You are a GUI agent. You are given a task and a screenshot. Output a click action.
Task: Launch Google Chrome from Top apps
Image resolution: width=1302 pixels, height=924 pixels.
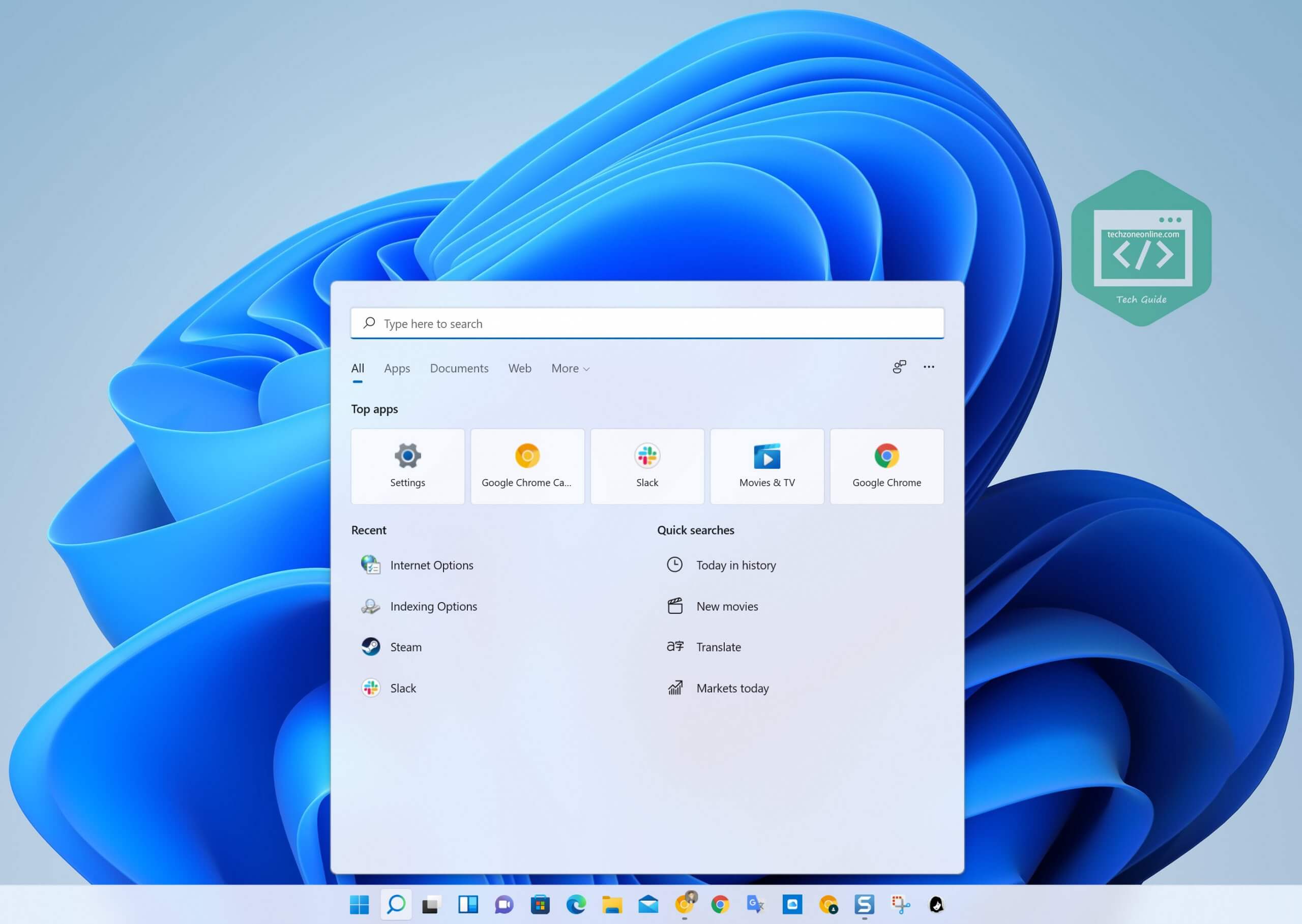(886, 465)
